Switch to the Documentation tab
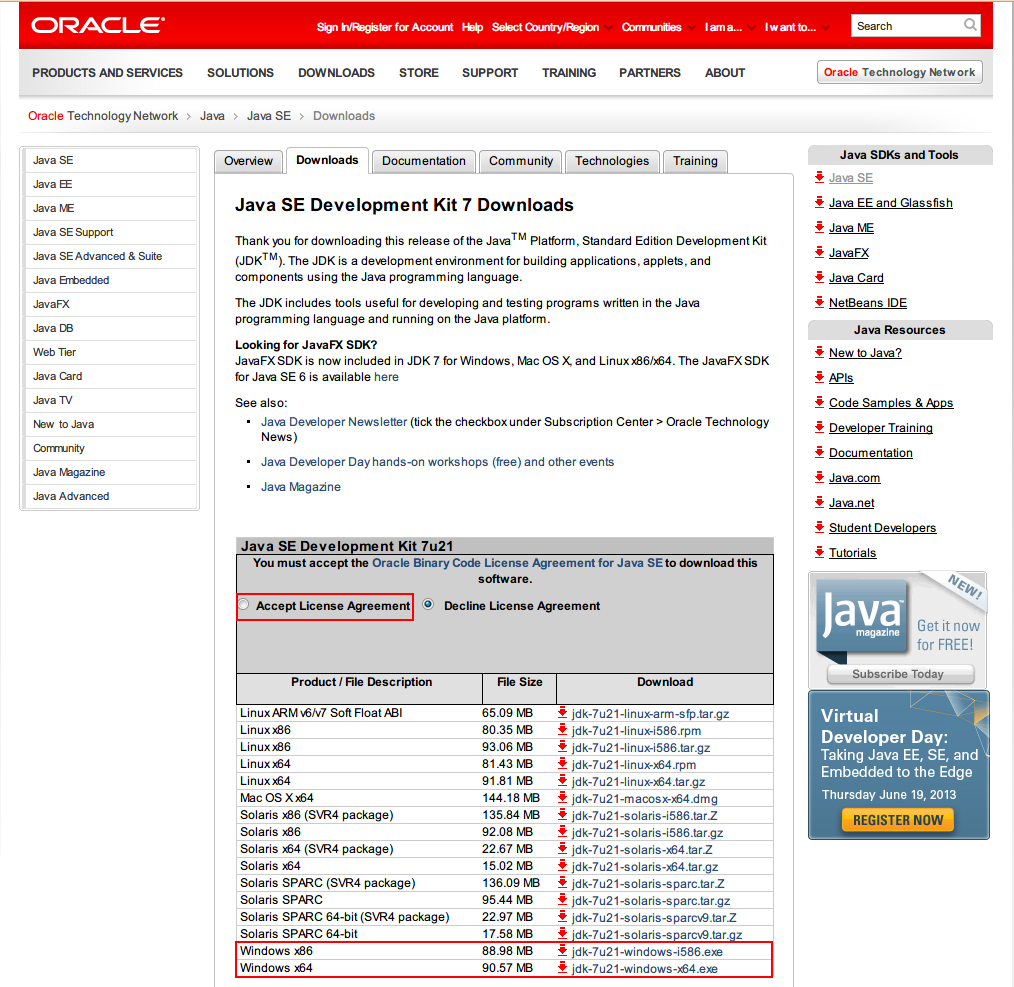Viewport: 1014px width, 987px height. pyautogui.click(x=424, y=161)
